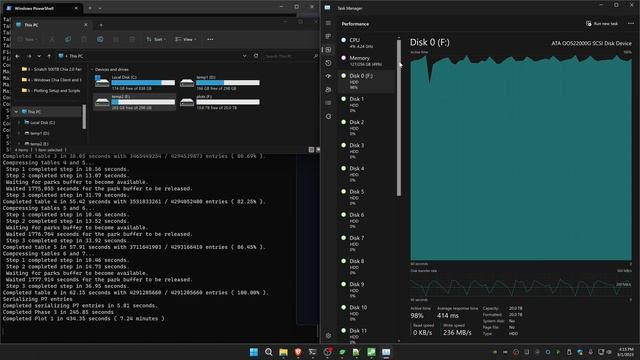Select Disk 10 in the performance list
Screen dimensions: 640x360
[x=367, y=313]
